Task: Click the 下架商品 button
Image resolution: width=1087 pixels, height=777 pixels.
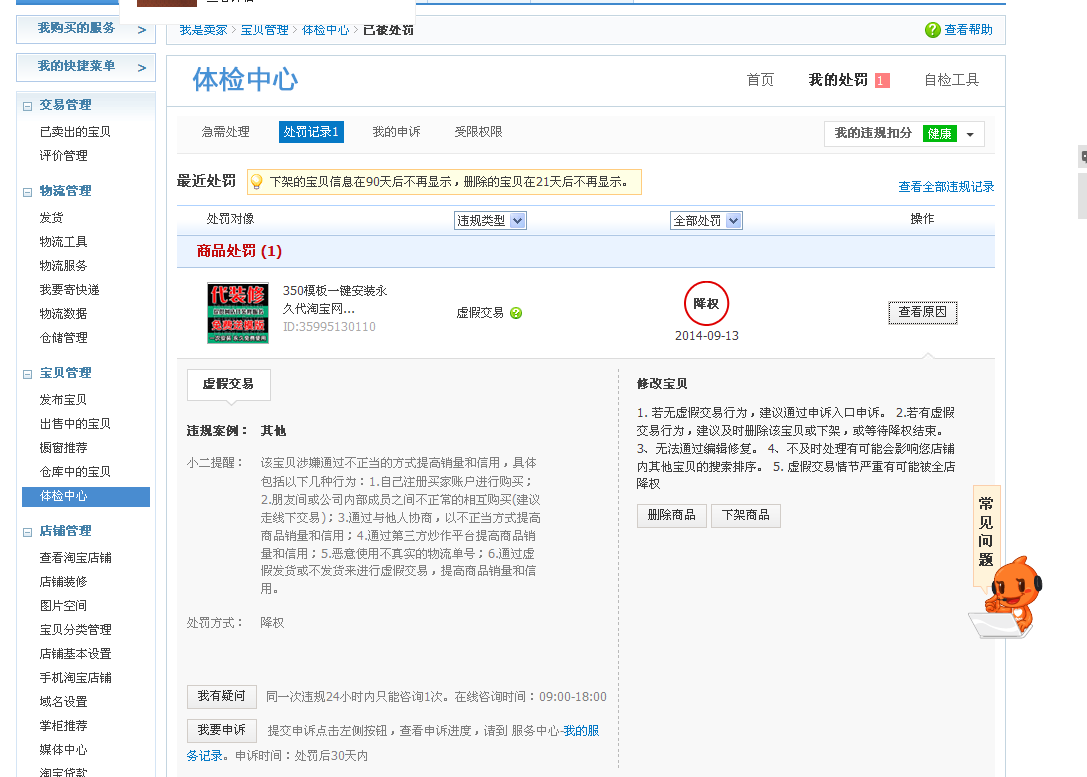Action: (745, 515)
